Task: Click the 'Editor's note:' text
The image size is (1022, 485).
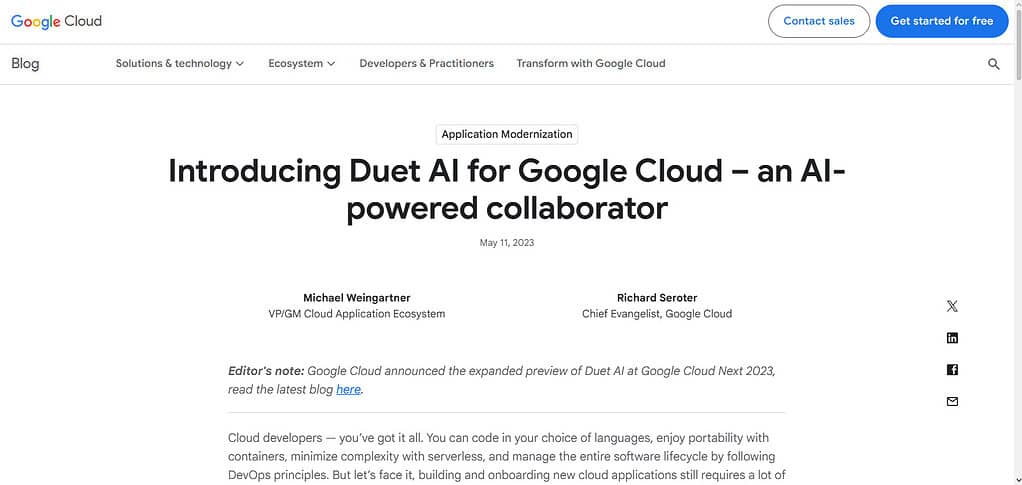Action: pyautogui.click(x=266, y=371)
